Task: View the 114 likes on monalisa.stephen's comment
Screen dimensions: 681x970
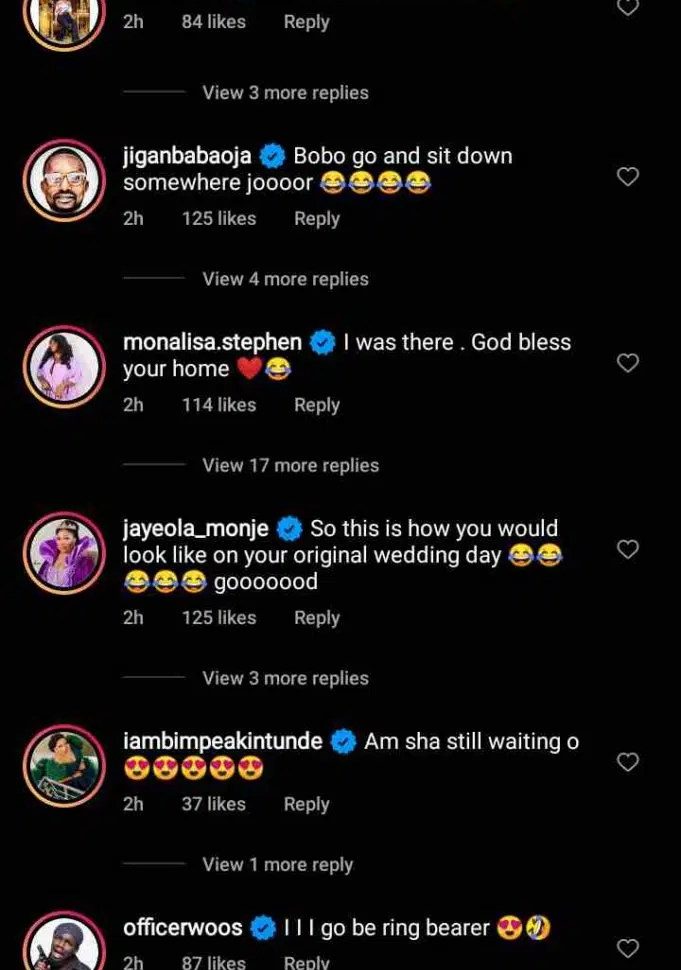Action: click(x=218, y=404)
